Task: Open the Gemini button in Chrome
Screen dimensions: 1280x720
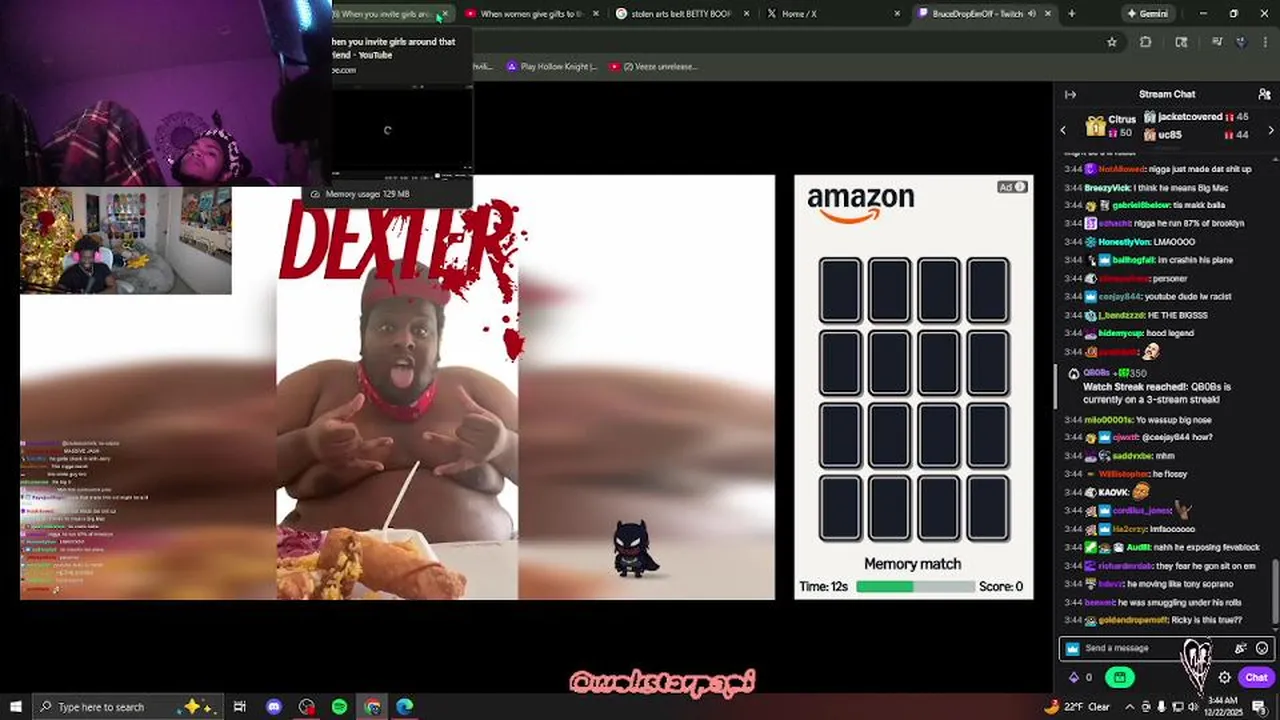Action: (x=1147, y=14)
